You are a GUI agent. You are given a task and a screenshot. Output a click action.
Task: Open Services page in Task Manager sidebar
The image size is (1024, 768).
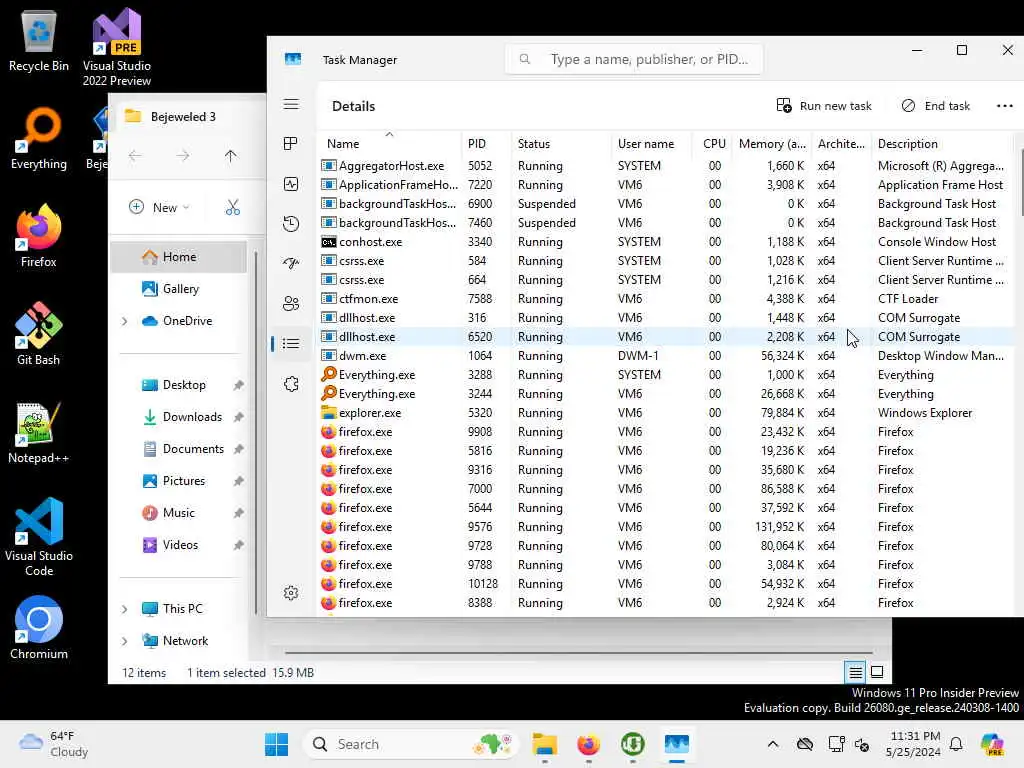[291, 384]
